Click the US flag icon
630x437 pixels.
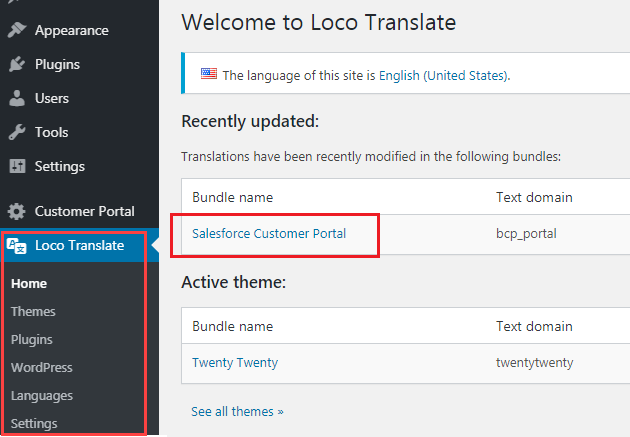(x=208, y=74)
